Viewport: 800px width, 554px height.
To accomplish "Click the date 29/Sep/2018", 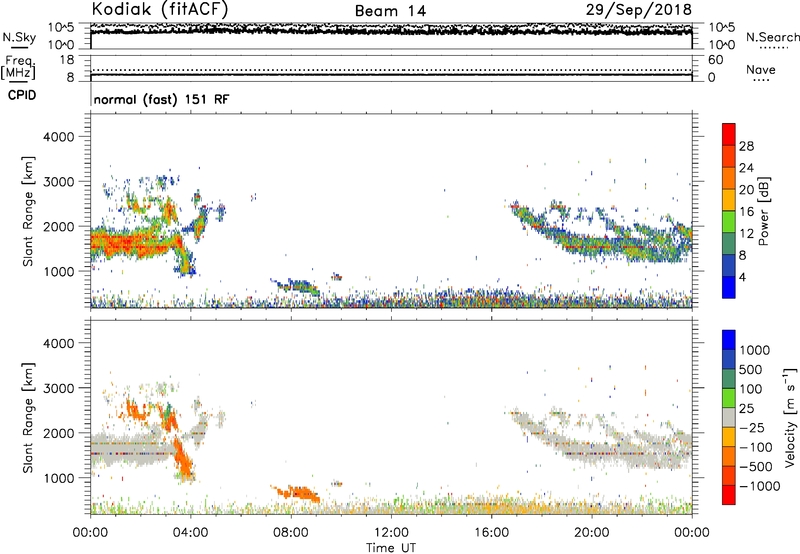I will [x=639, y=9].
